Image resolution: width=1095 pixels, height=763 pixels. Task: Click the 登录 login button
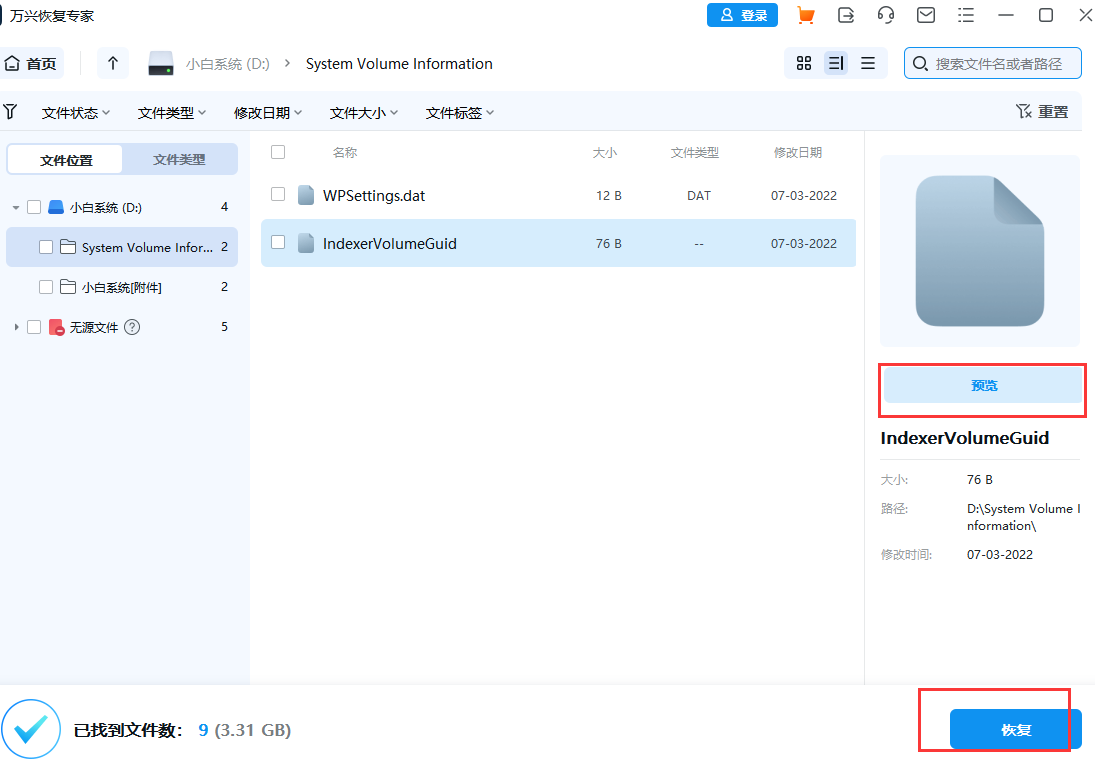[x=742, y=15]
